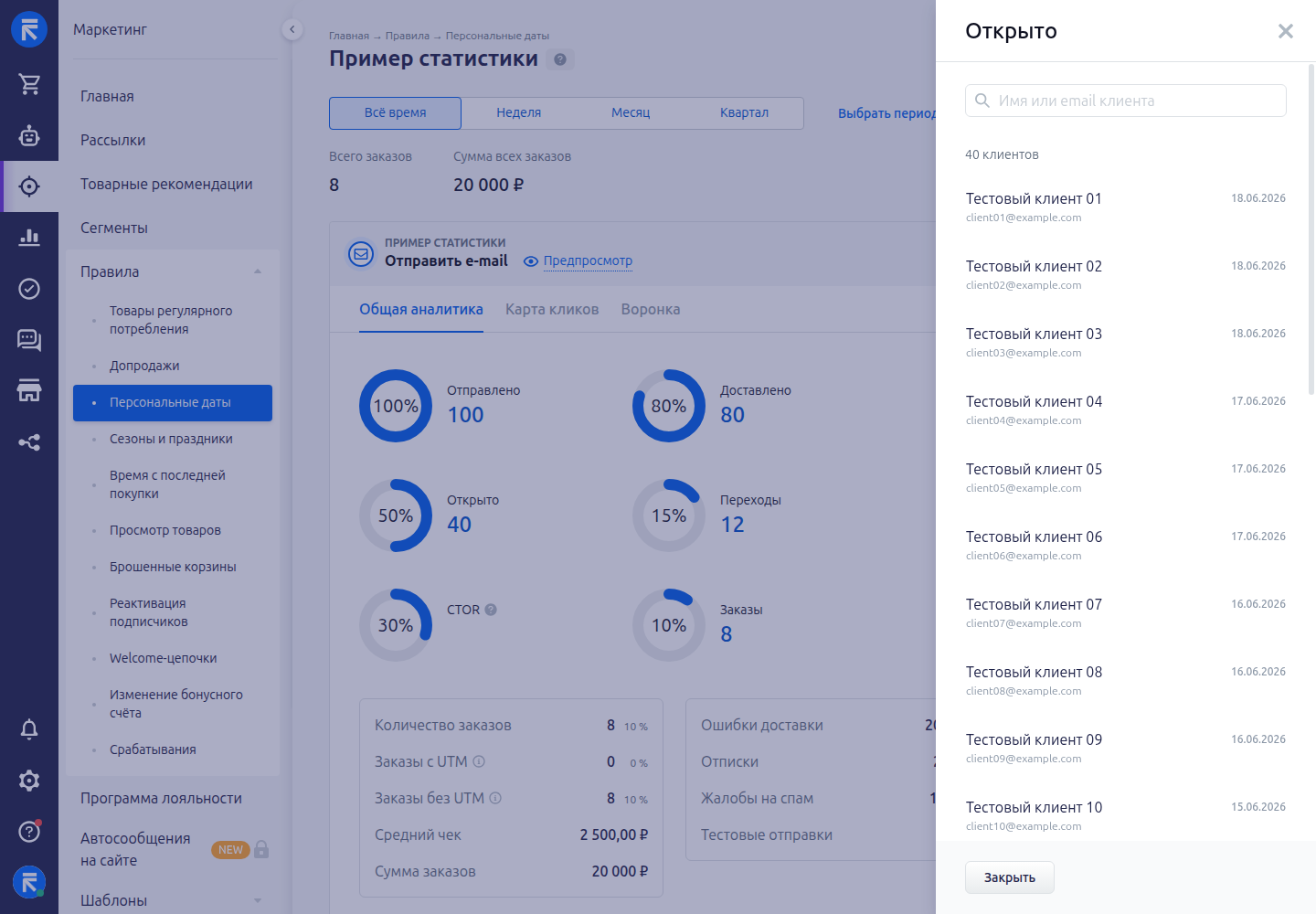Open the checkmark circle icon in sidebar

point(29,289)
